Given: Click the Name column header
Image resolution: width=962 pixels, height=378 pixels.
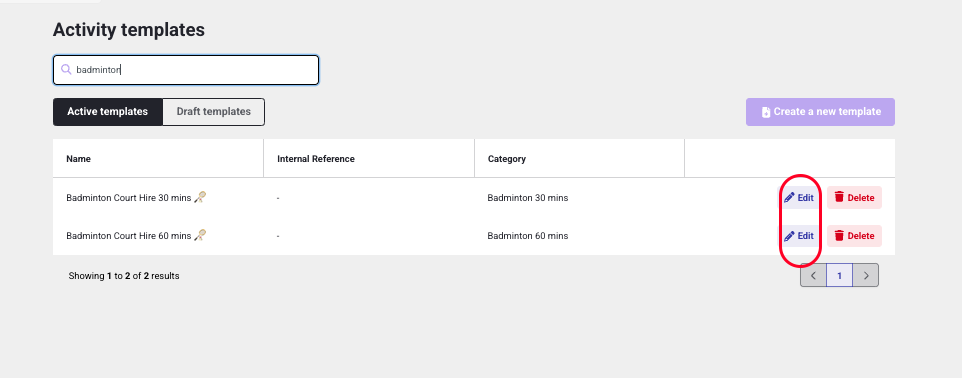Looking at the screenshot, I should click(79, 158).
